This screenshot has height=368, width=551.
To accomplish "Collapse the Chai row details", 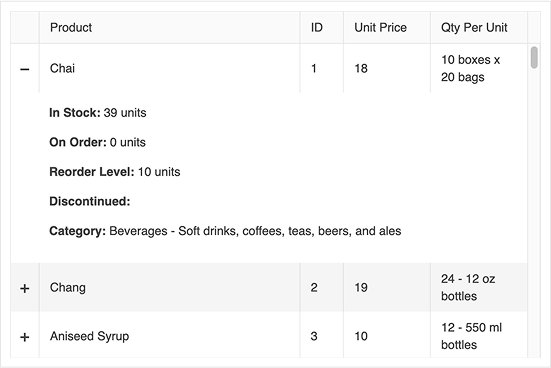I will (x=25, y=69).
